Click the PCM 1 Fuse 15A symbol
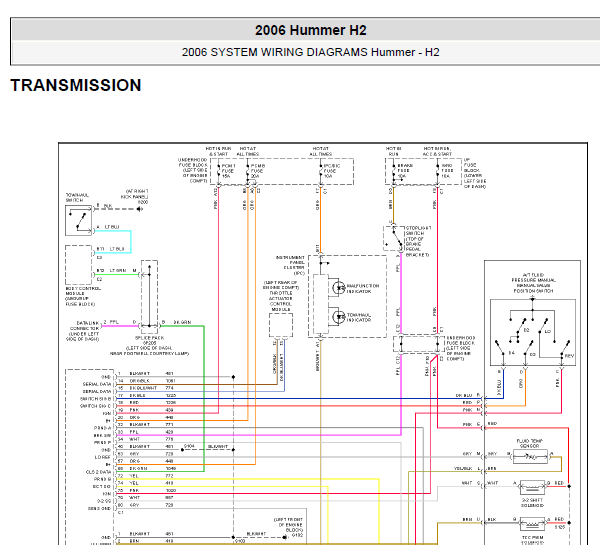This screenshot has height=545, width=600. pos(218,171)
